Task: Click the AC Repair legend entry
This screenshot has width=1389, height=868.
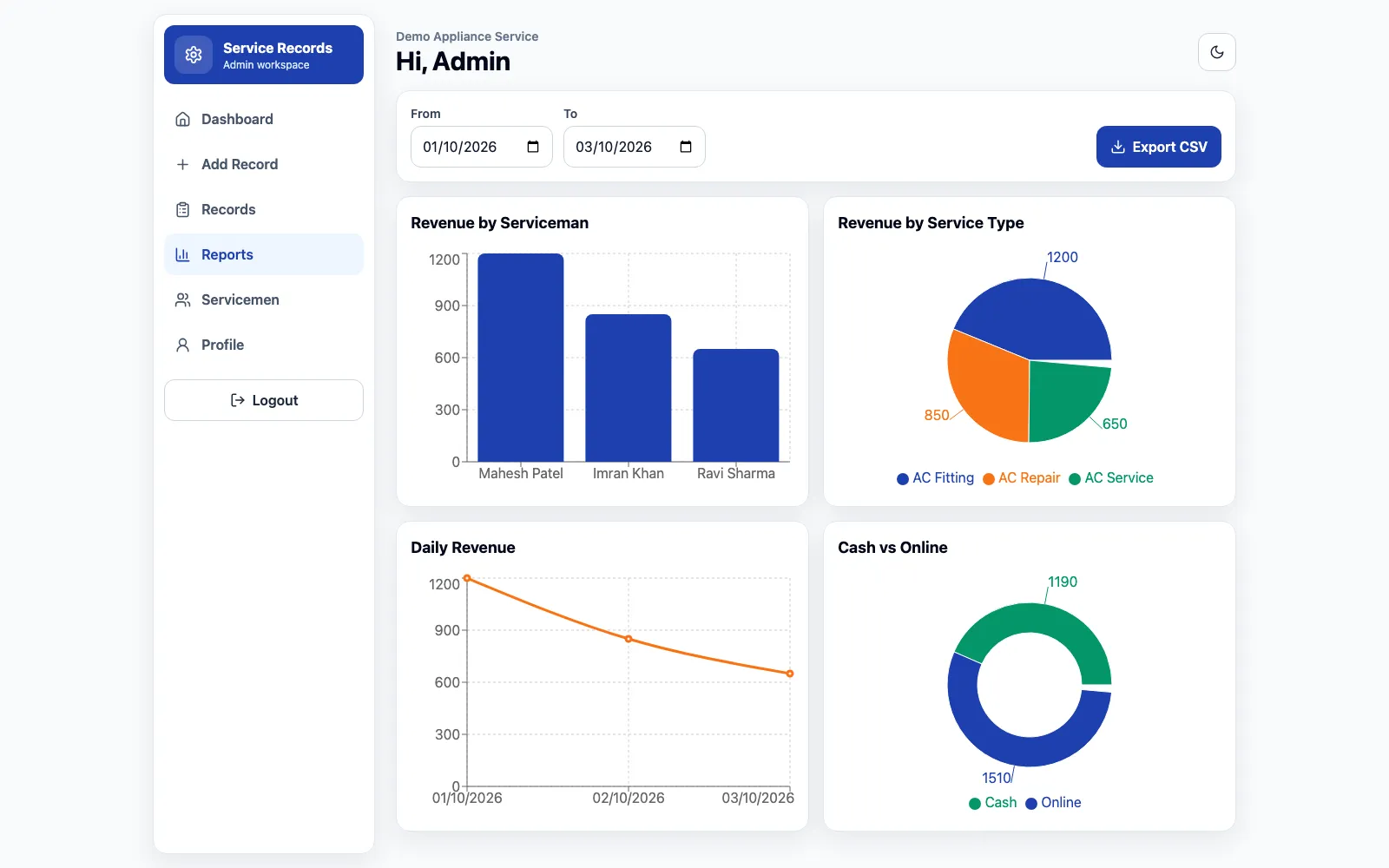Action: [x=1021, y=478]
